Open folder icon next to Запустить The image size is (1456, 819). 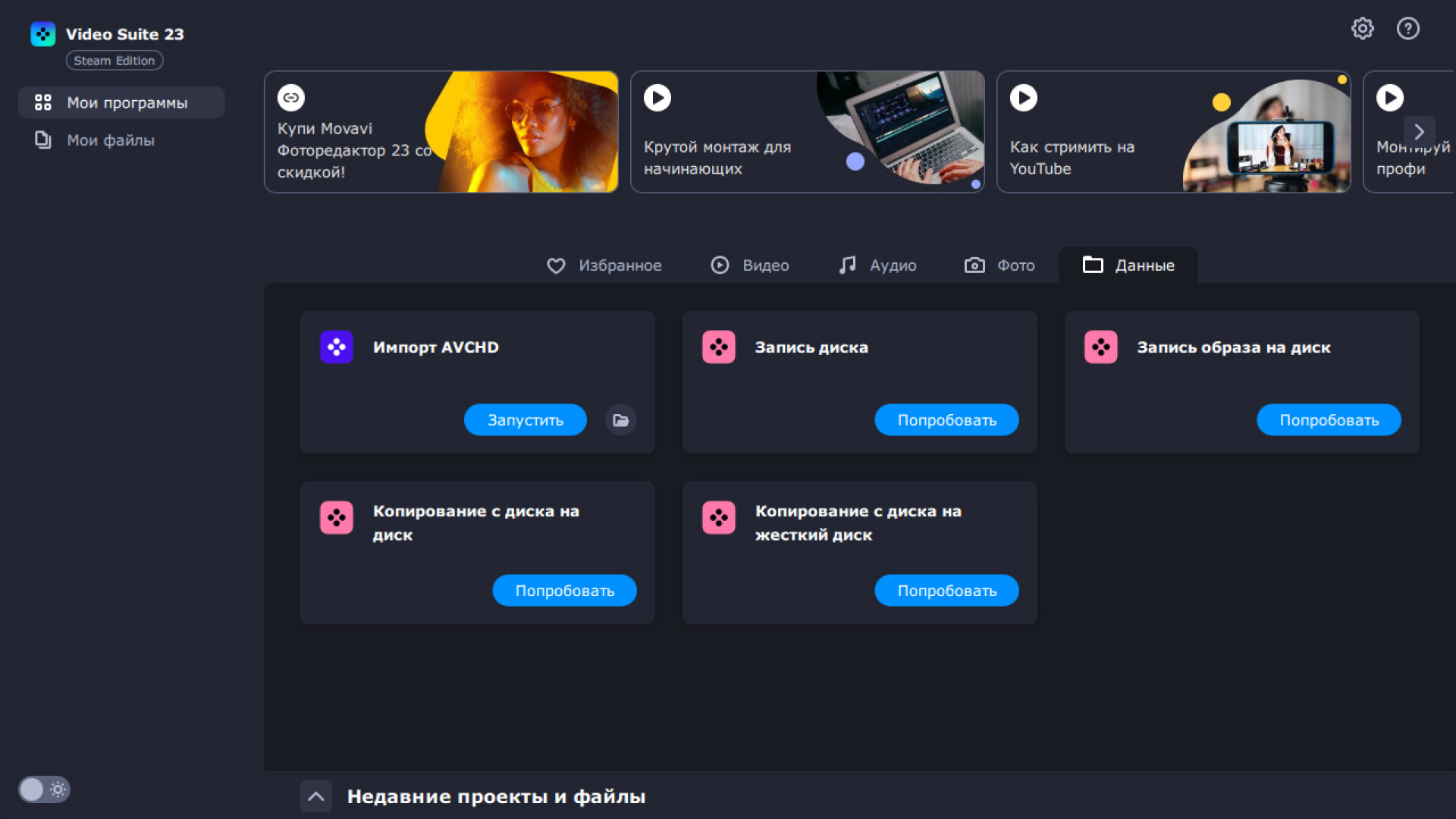(620, 420)
